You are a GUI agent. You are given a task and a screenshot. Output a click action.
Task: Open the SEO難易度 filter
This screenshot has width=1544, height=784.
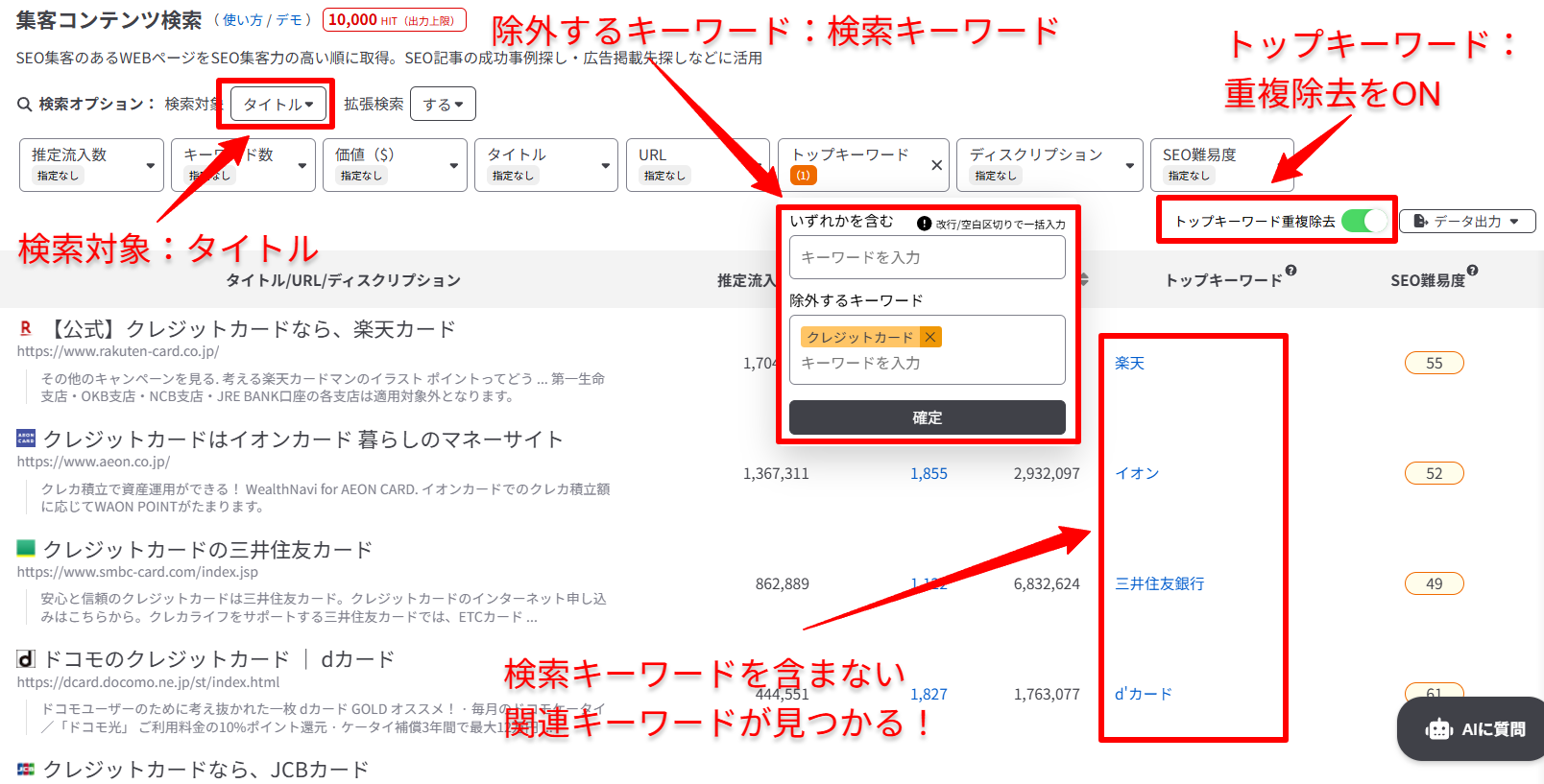tap(1221, 165)
